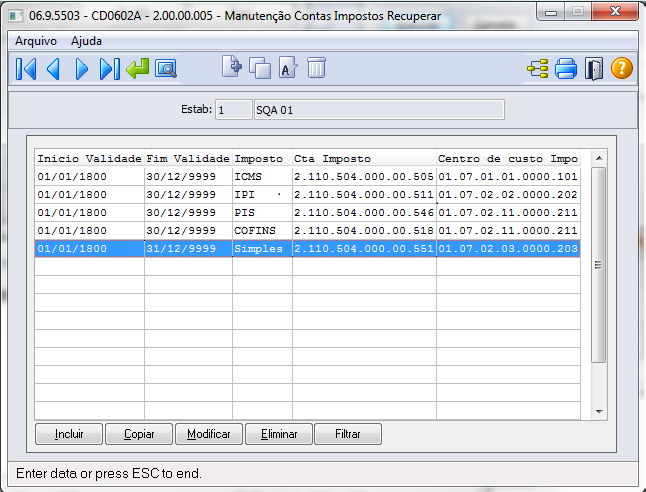This screenshot has height=492, width=646.
Task: Select the PIS row
Action: 307,213
